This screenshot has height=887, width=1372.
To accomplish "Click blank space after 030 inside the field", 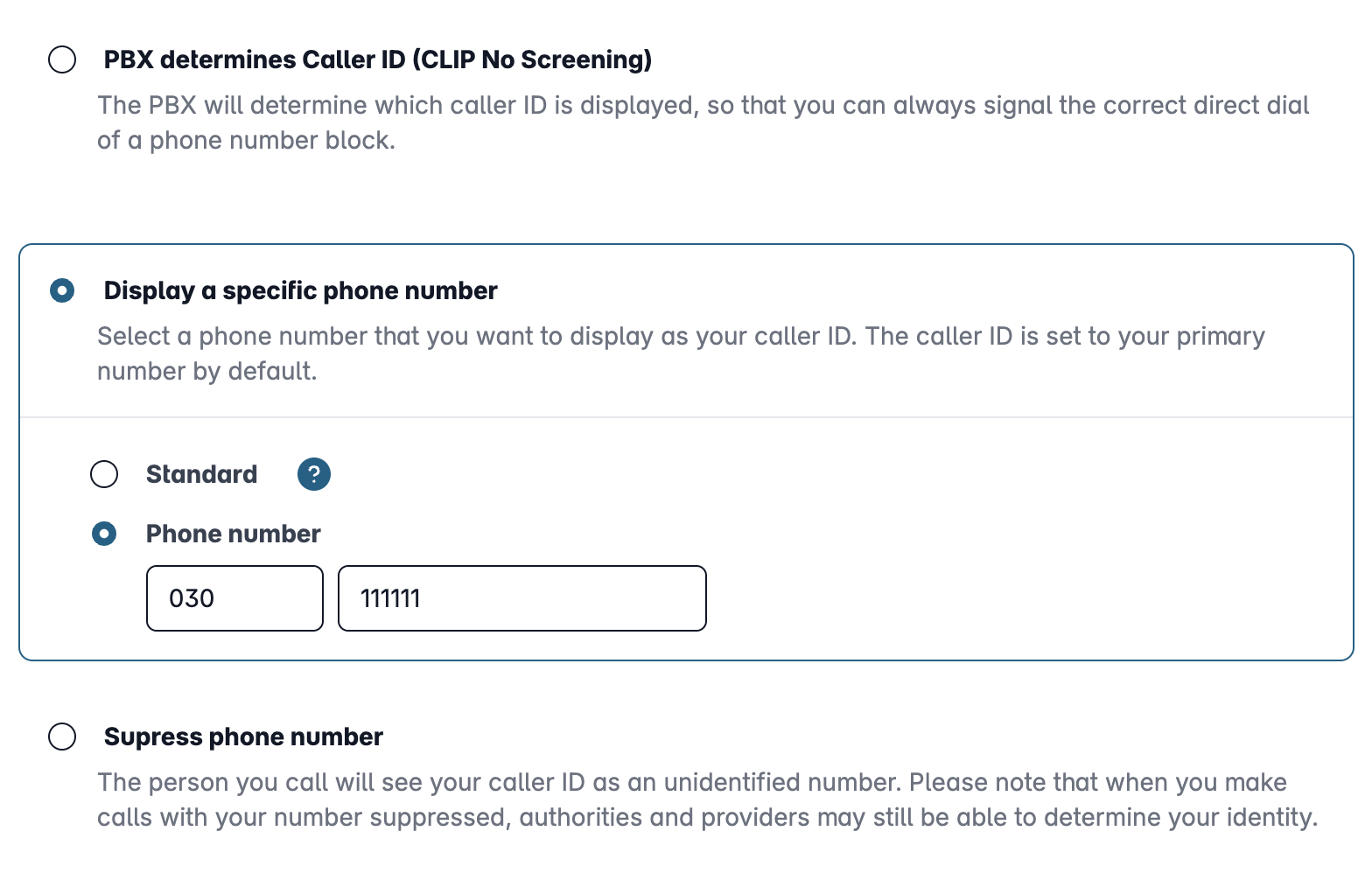I will coord(267,598).
